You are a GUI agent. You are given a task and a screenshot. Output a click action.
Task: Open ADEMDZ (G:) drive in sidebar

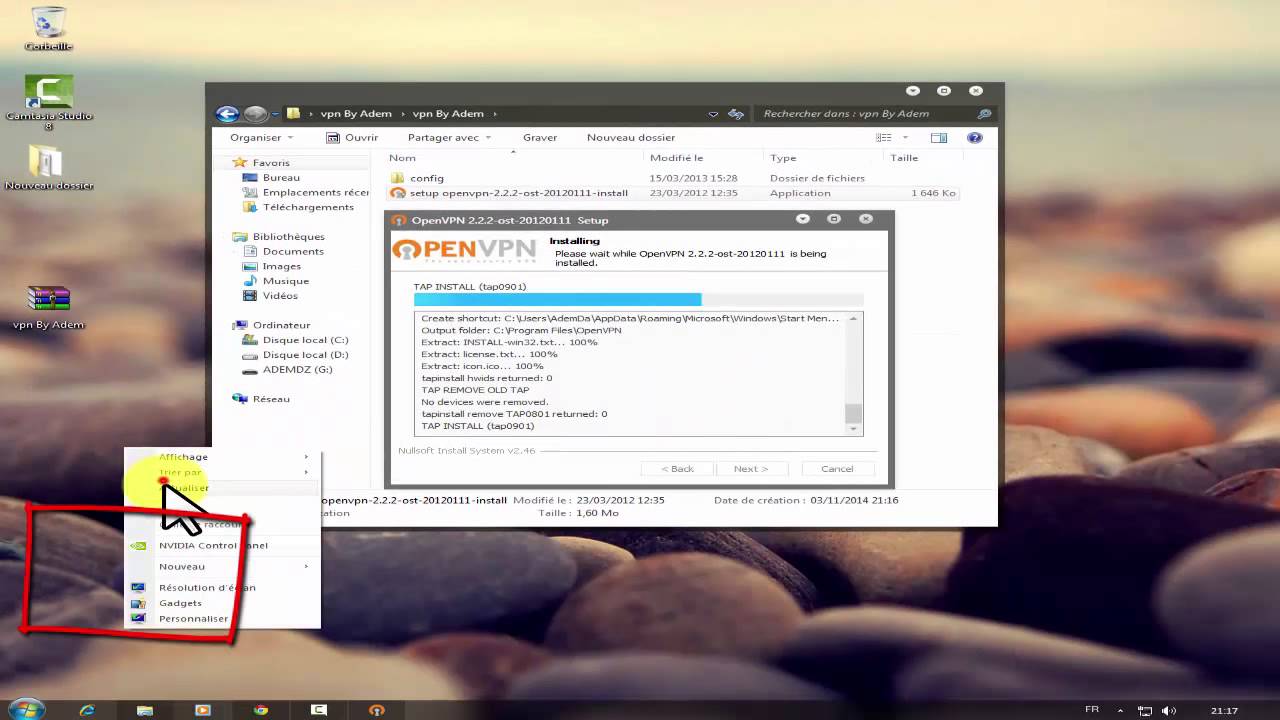click(x=297, y=369)
